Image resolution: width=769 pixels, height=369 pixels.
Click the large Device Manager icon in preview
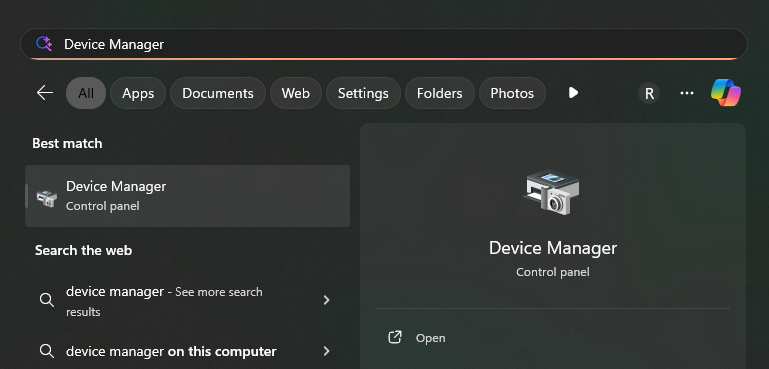tap(552, 192)
